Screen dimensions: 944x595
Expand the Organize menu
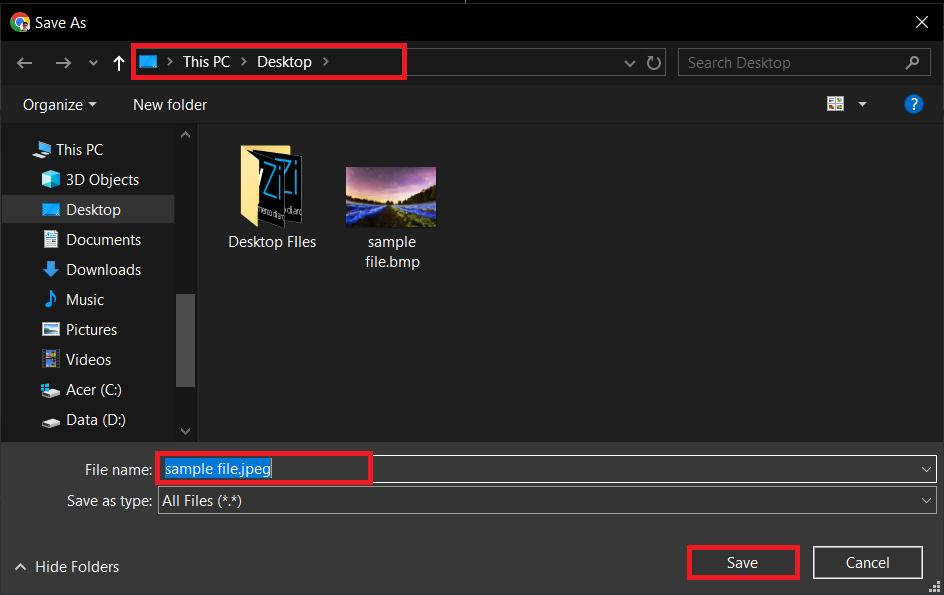coord(57,104)
